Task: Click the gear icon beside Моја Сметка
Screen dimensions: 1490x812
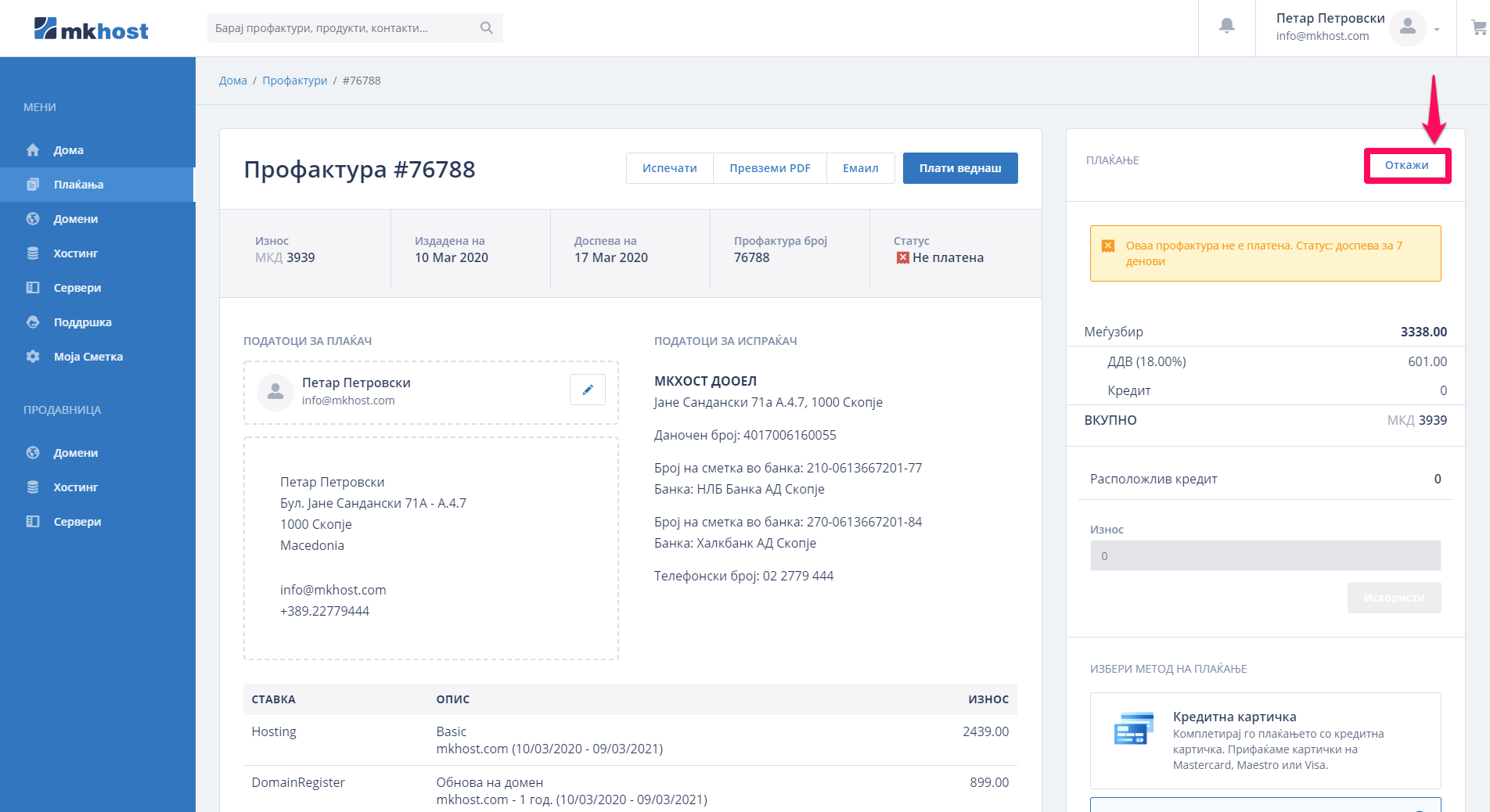Action: [x=33, y=357]
